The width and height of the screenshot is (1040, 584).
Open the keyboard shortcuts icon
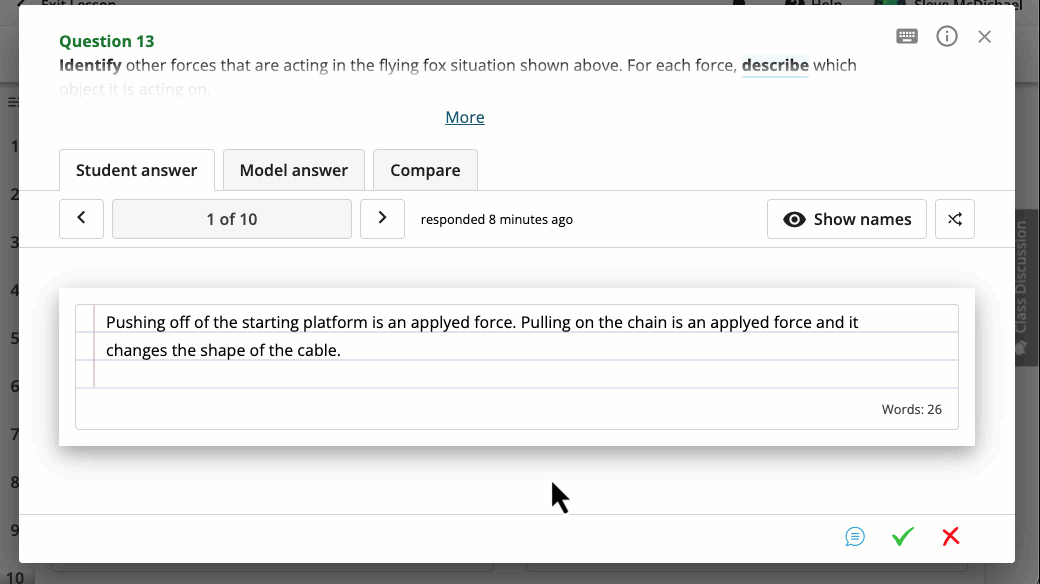coord(907,37)
